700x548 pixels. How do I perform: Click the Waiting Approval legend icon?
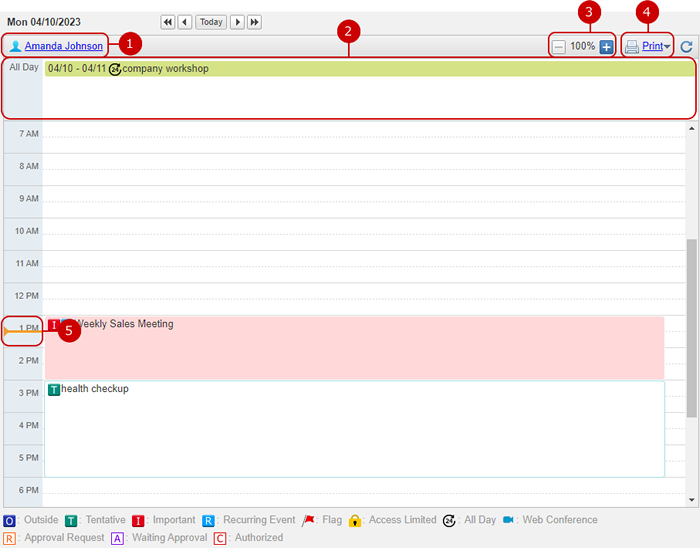117,539
